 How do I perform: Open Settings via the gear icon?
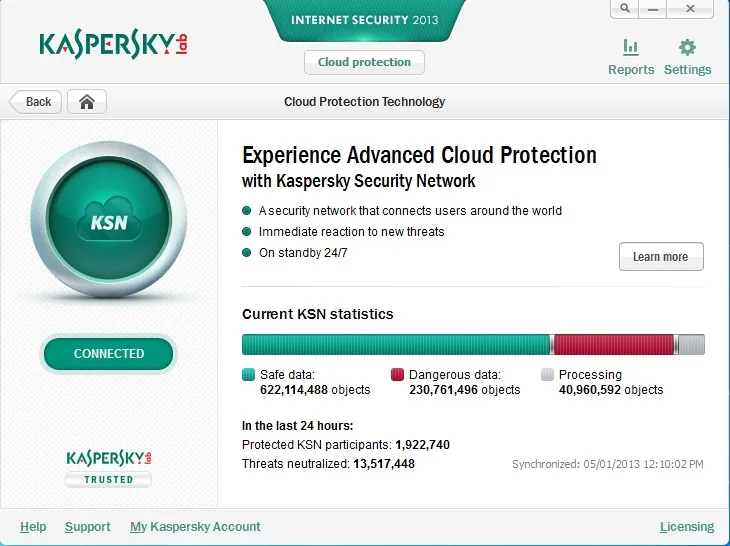click(687, 47)
